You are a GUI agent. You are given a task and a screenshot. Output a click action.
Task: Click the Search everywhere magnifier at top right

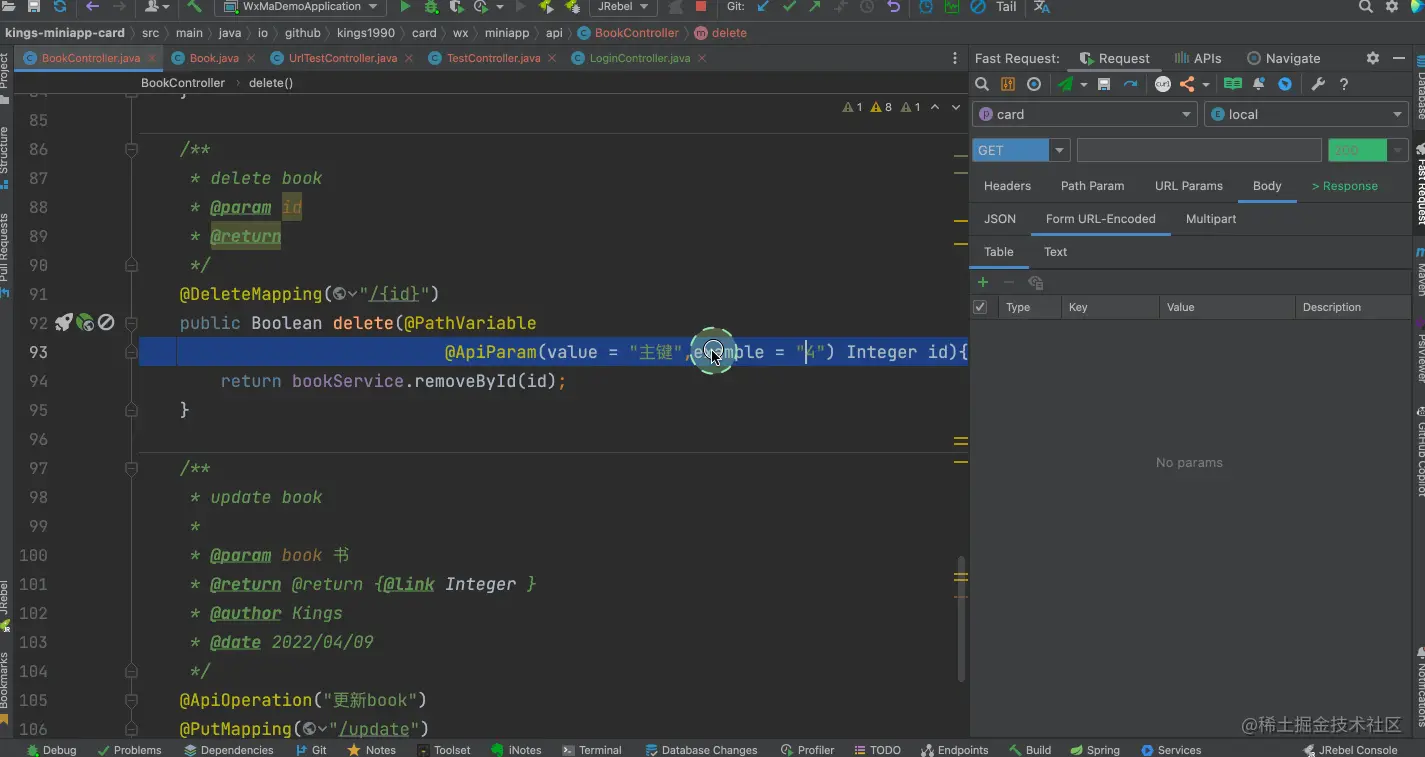[x=1366, y=7]
